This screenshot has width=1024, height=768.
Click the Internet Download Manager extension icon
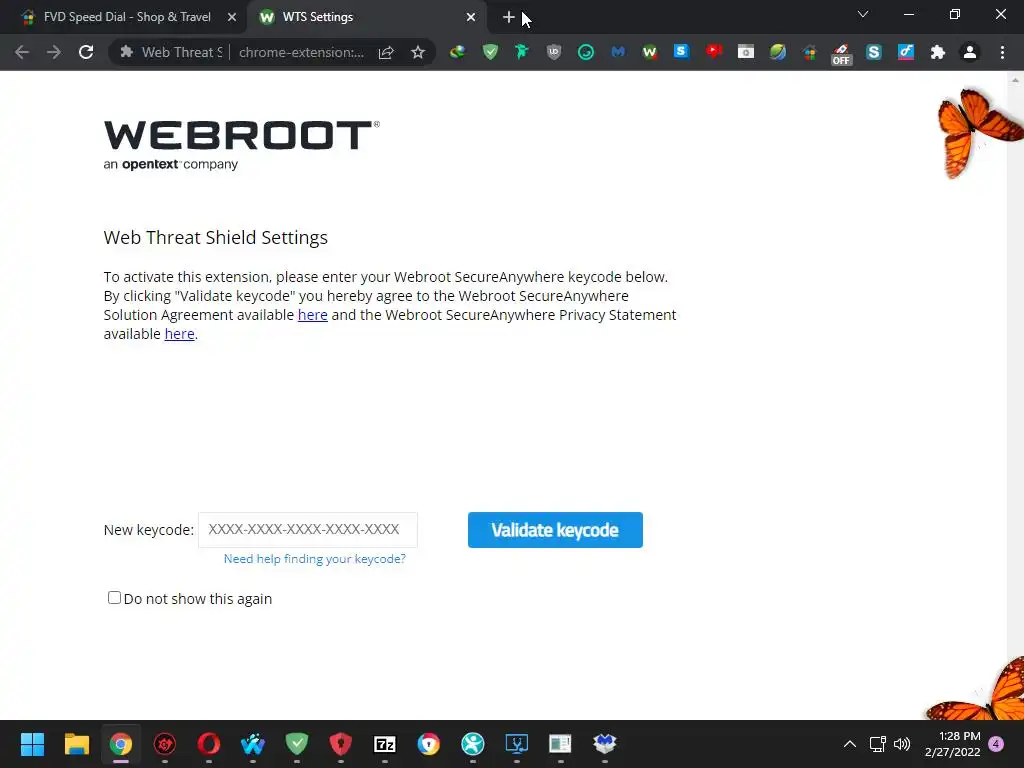click(457, 52)
